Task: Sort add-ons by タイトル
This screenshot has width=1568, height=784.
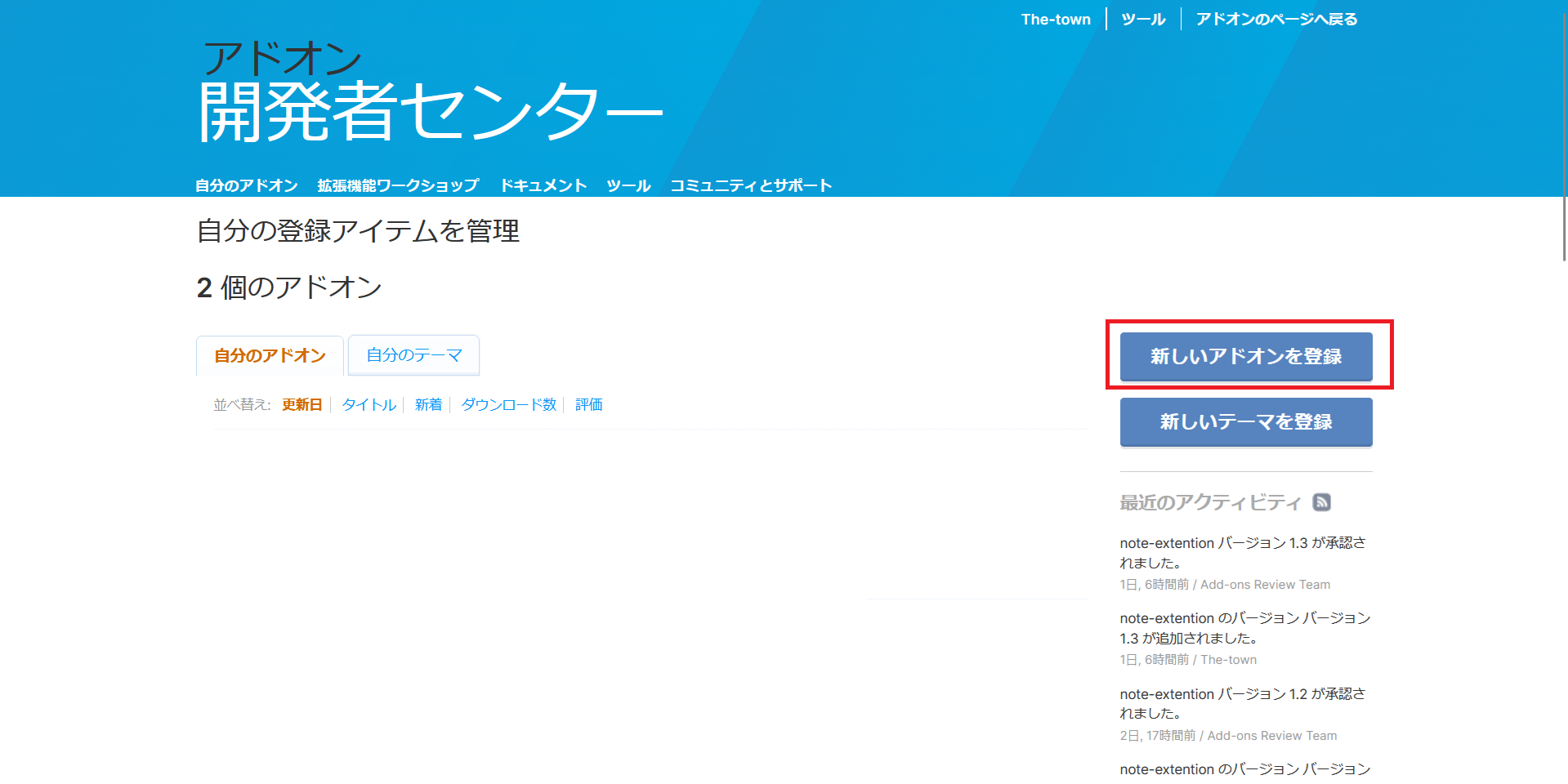Action: coord(369,404)
